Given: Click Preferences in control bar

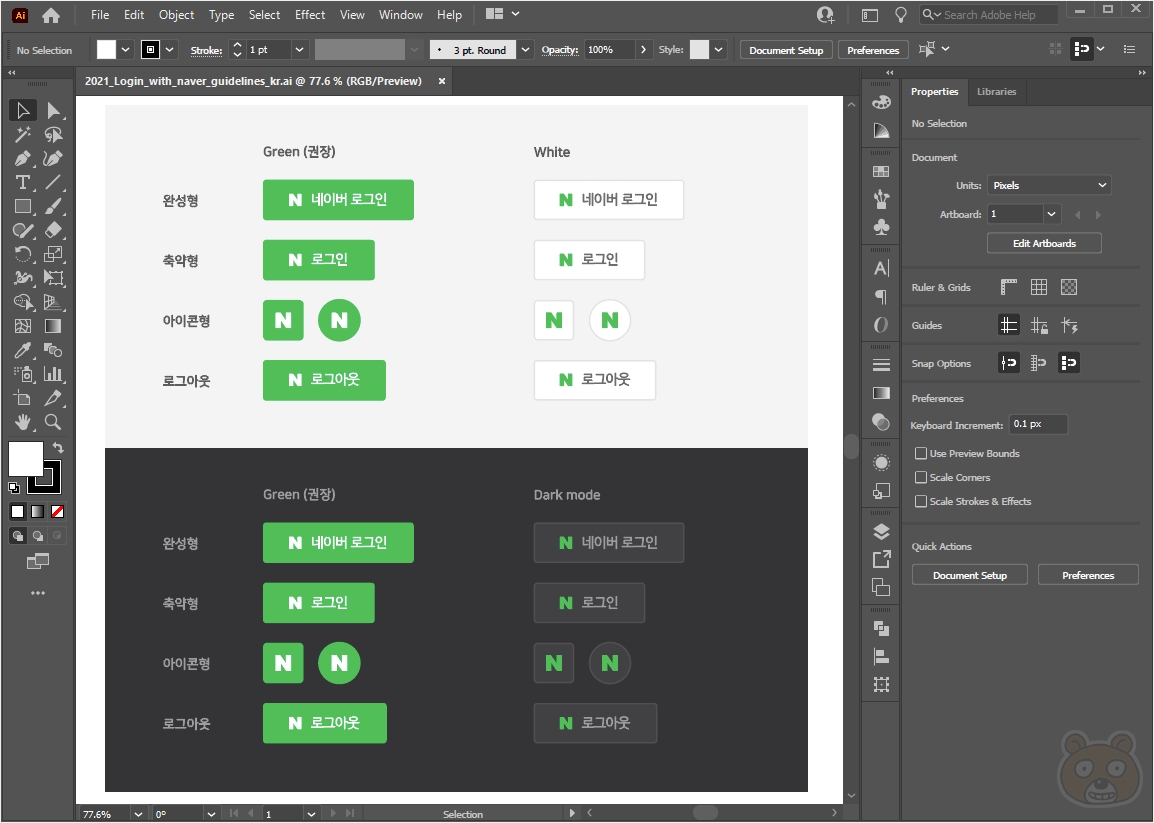Looking at the screenshot, I should [873, 50].
